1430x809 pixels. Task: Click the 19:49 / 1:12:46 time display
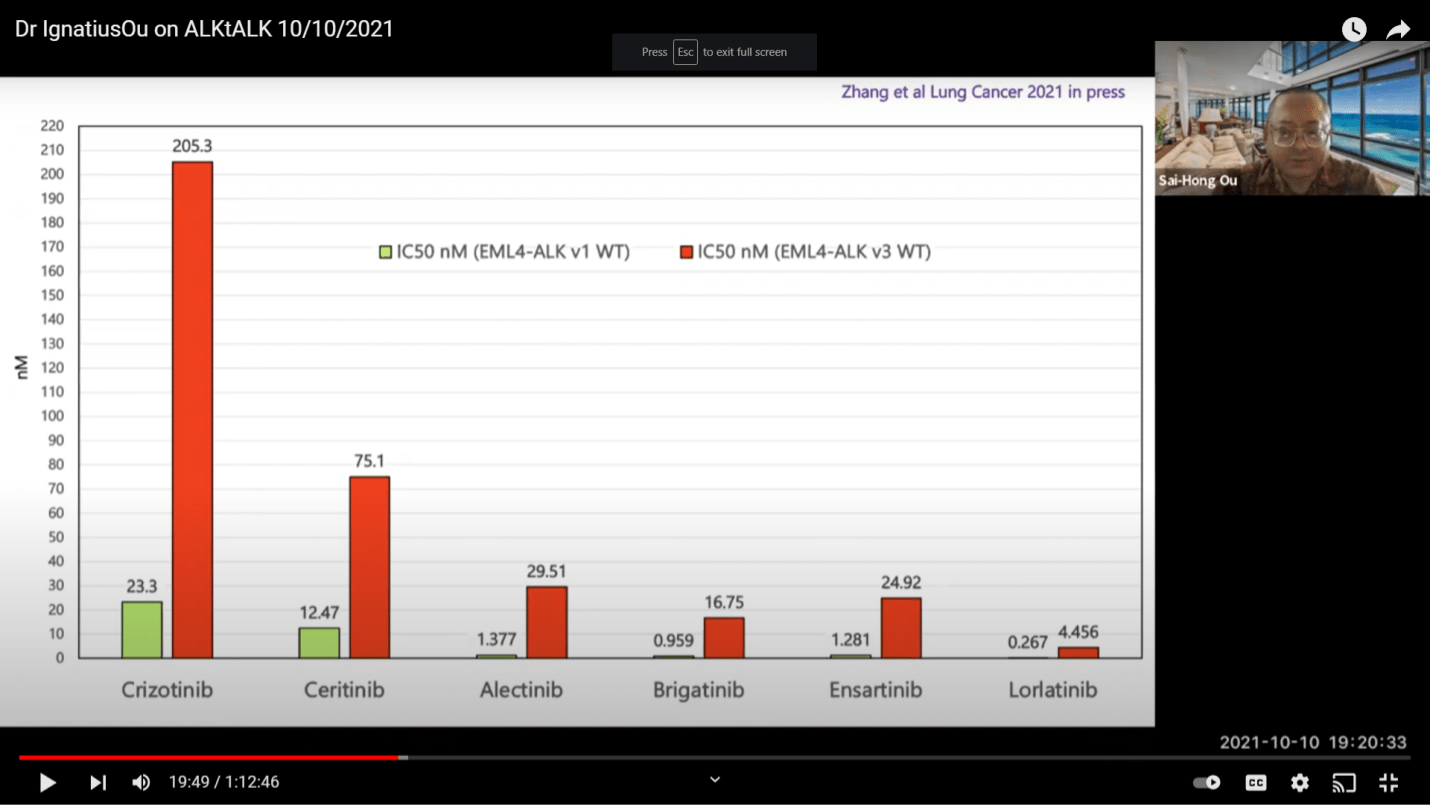pos(224,782)
